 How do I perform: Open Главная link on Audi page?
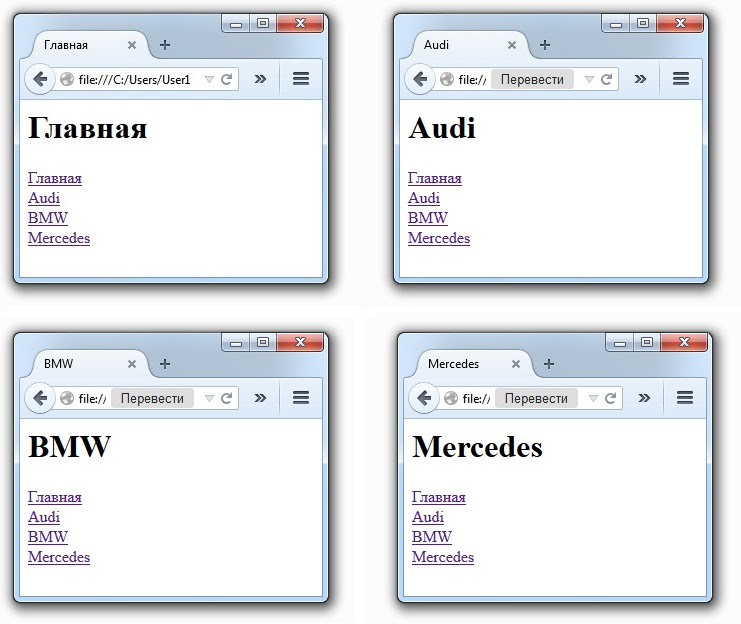click(x=435, y=178)
